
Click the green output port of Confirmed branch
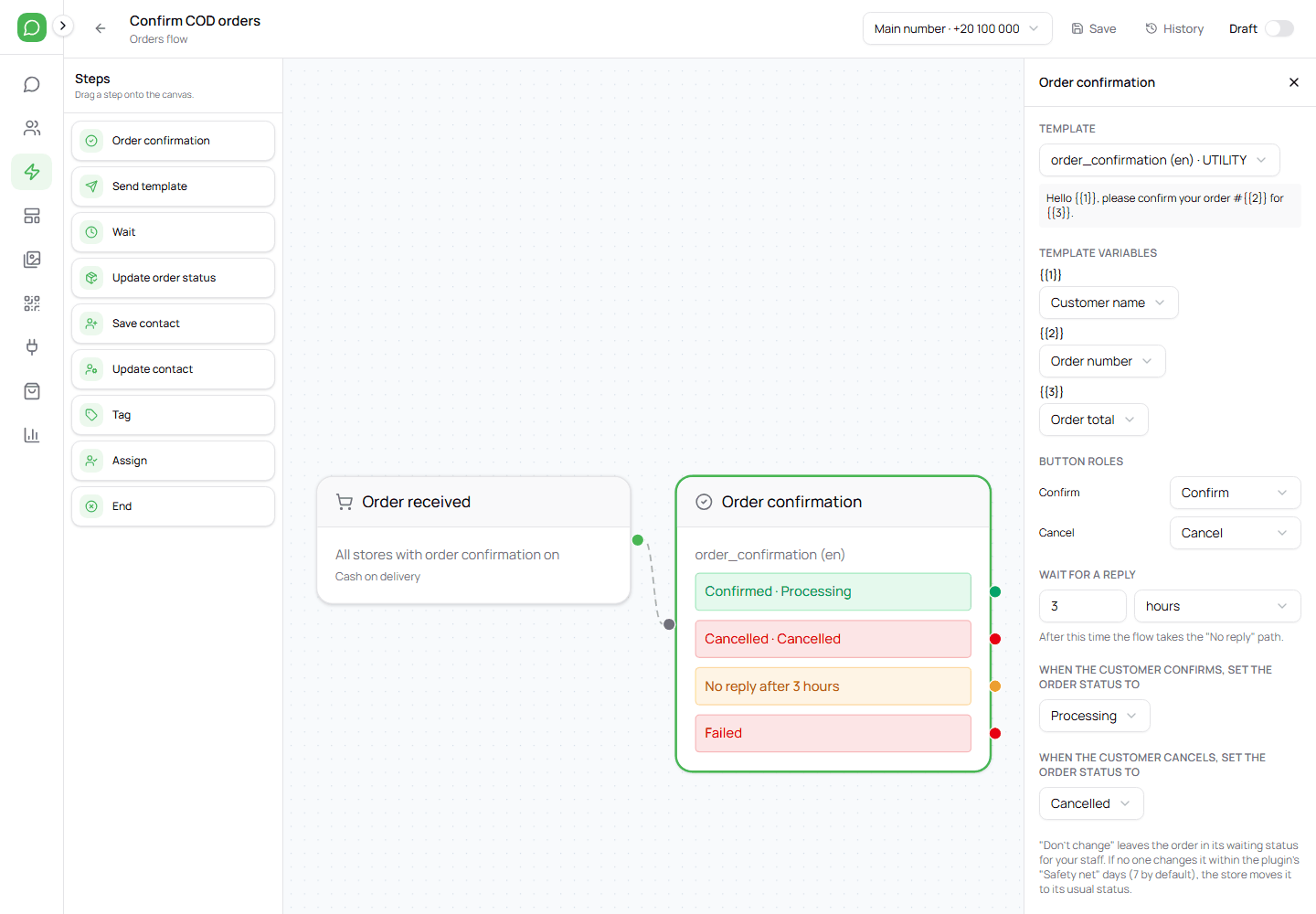995,591
